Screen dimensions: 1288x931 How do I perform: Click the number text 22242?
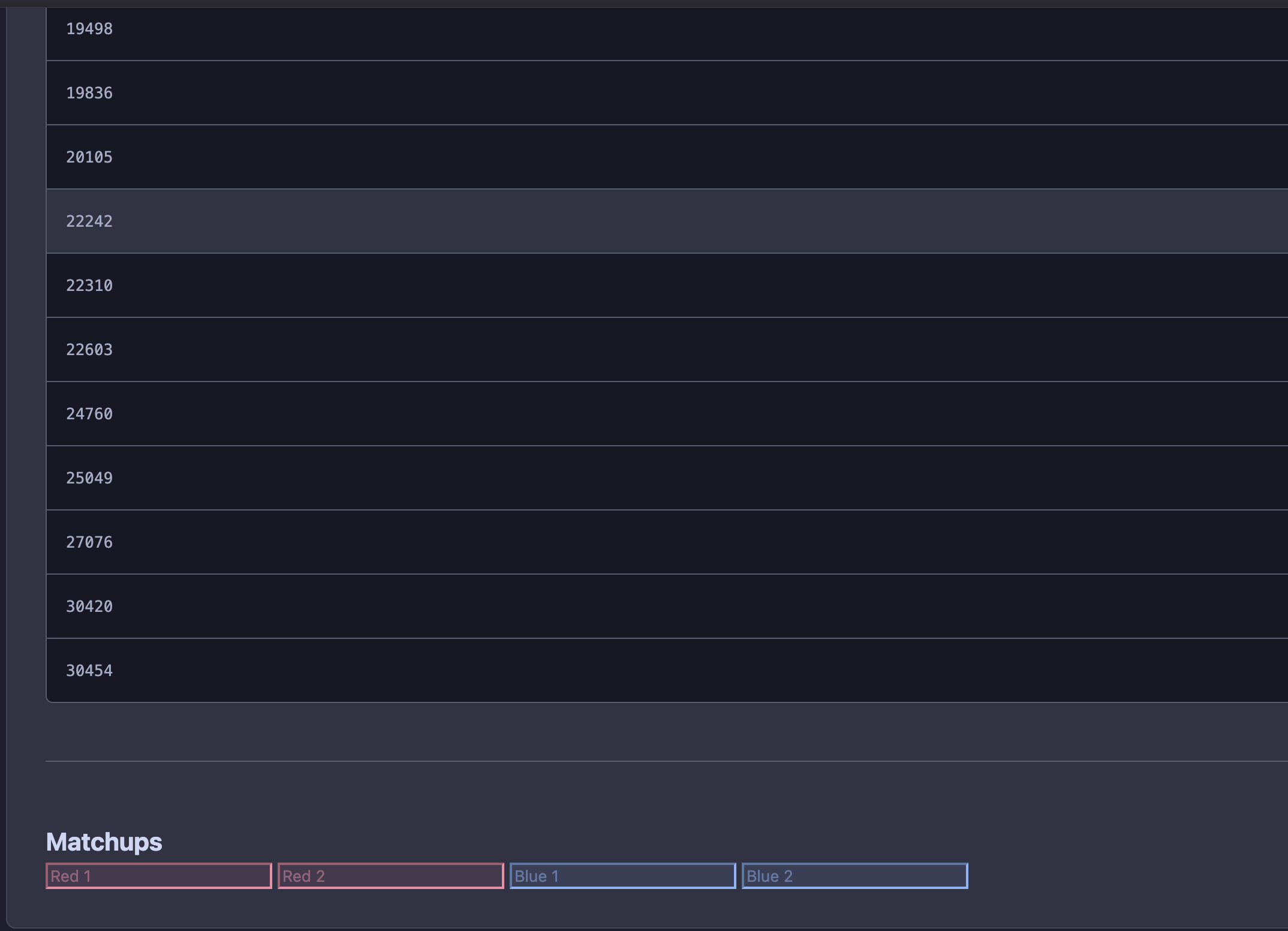pyautogui.click(x=89, y=221)
